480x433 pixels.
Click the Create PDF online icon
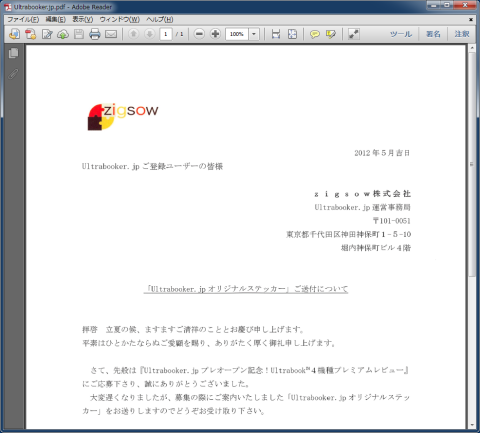[x=14, y=34]
